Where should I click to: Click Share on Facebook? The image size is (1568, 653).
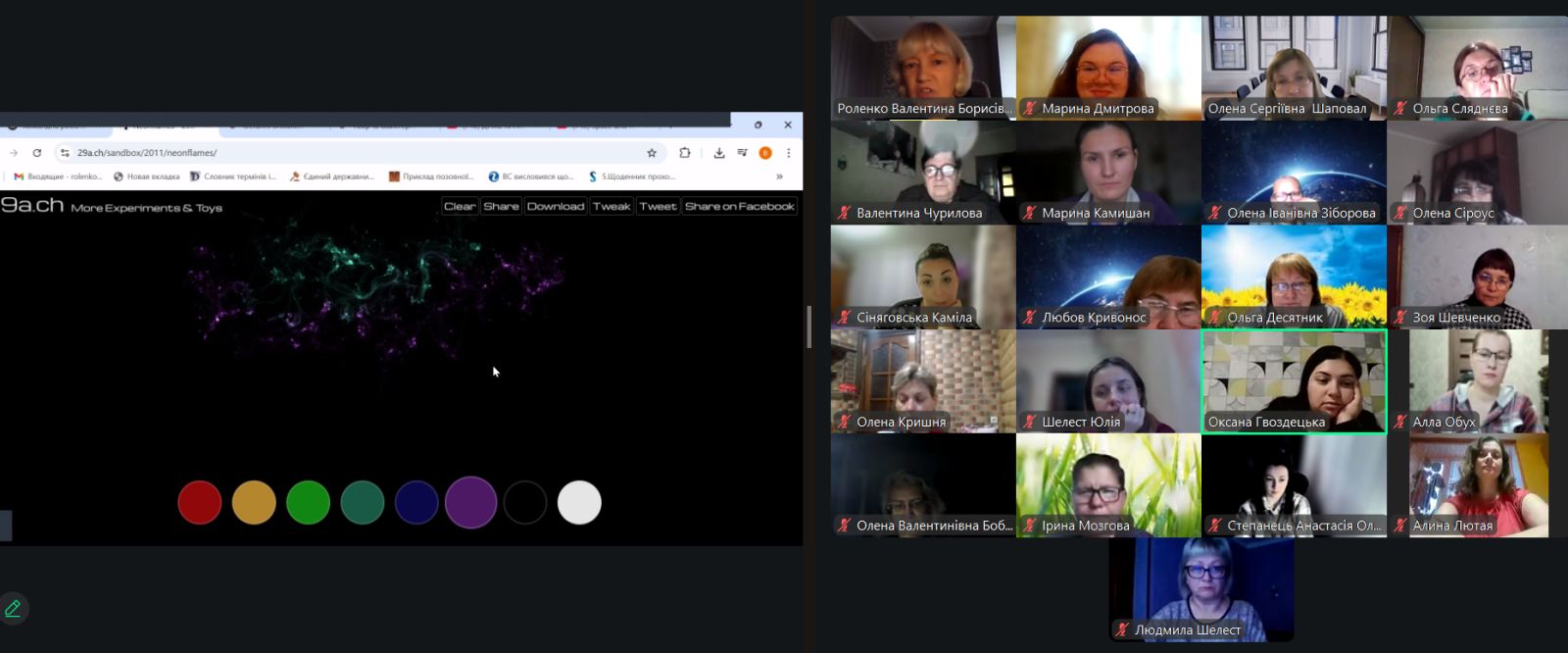point(739,206)
